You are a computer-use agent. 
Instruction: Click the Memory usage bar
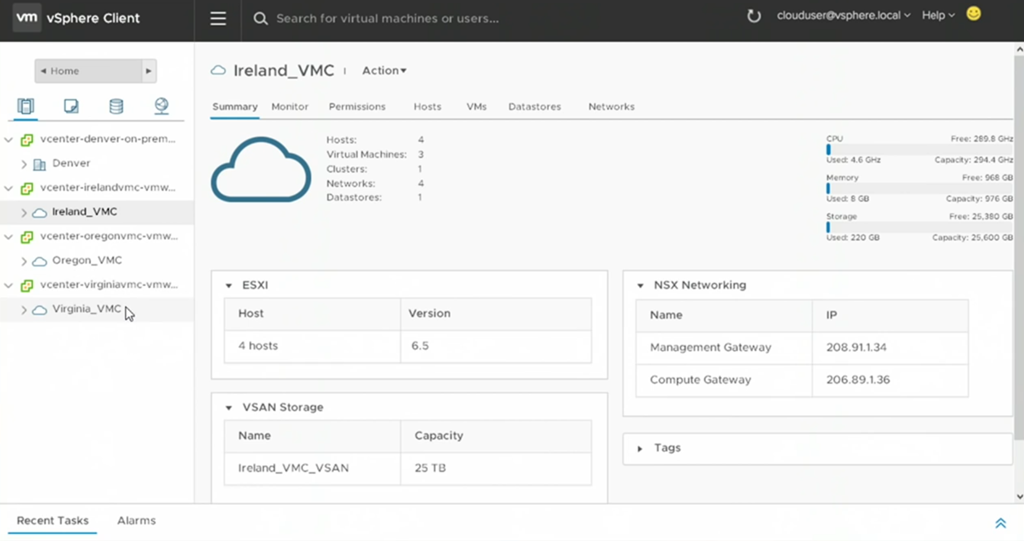point(920,188)
